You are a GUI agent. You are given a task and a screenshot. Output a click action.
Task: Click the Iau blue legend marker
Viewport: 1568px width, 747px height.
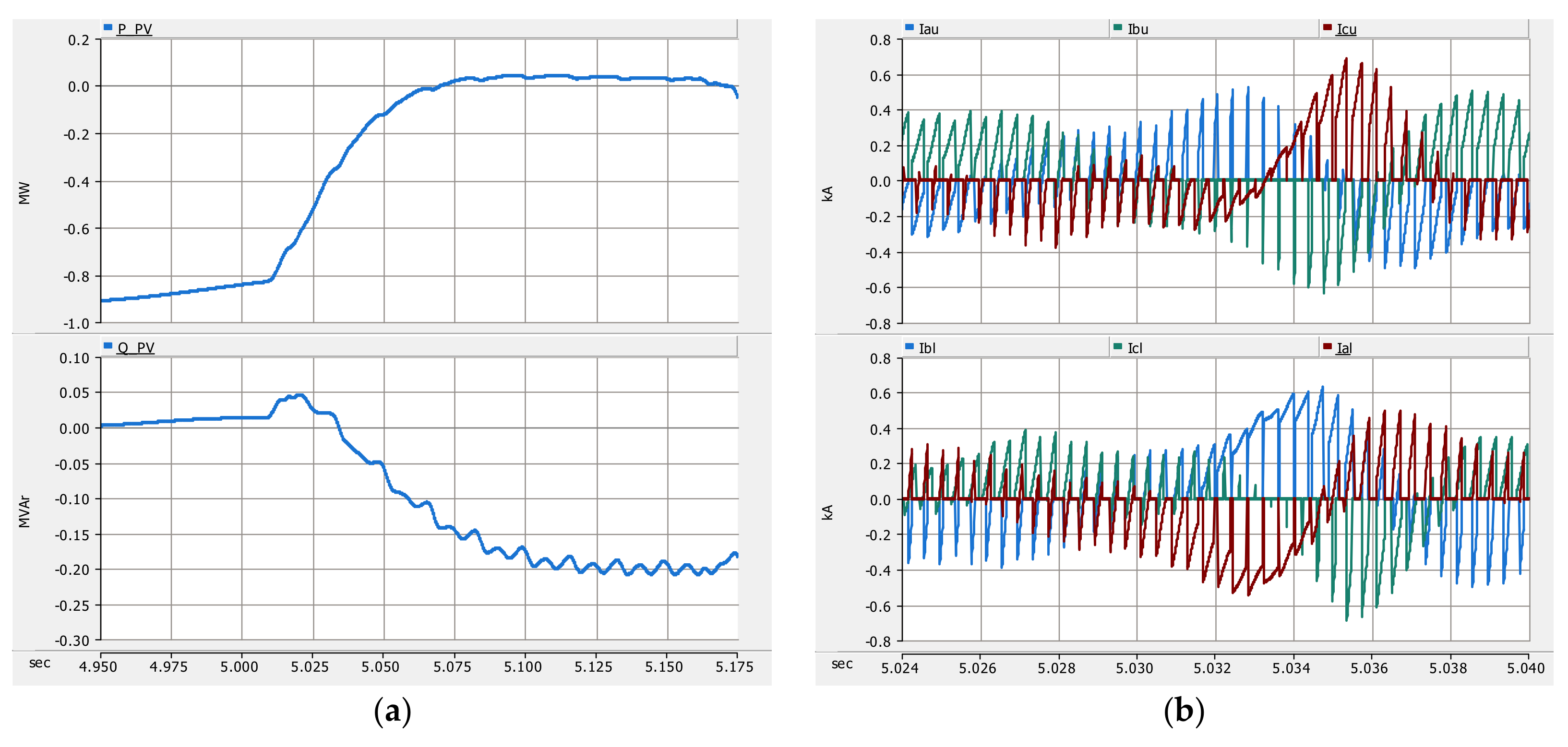910,27
